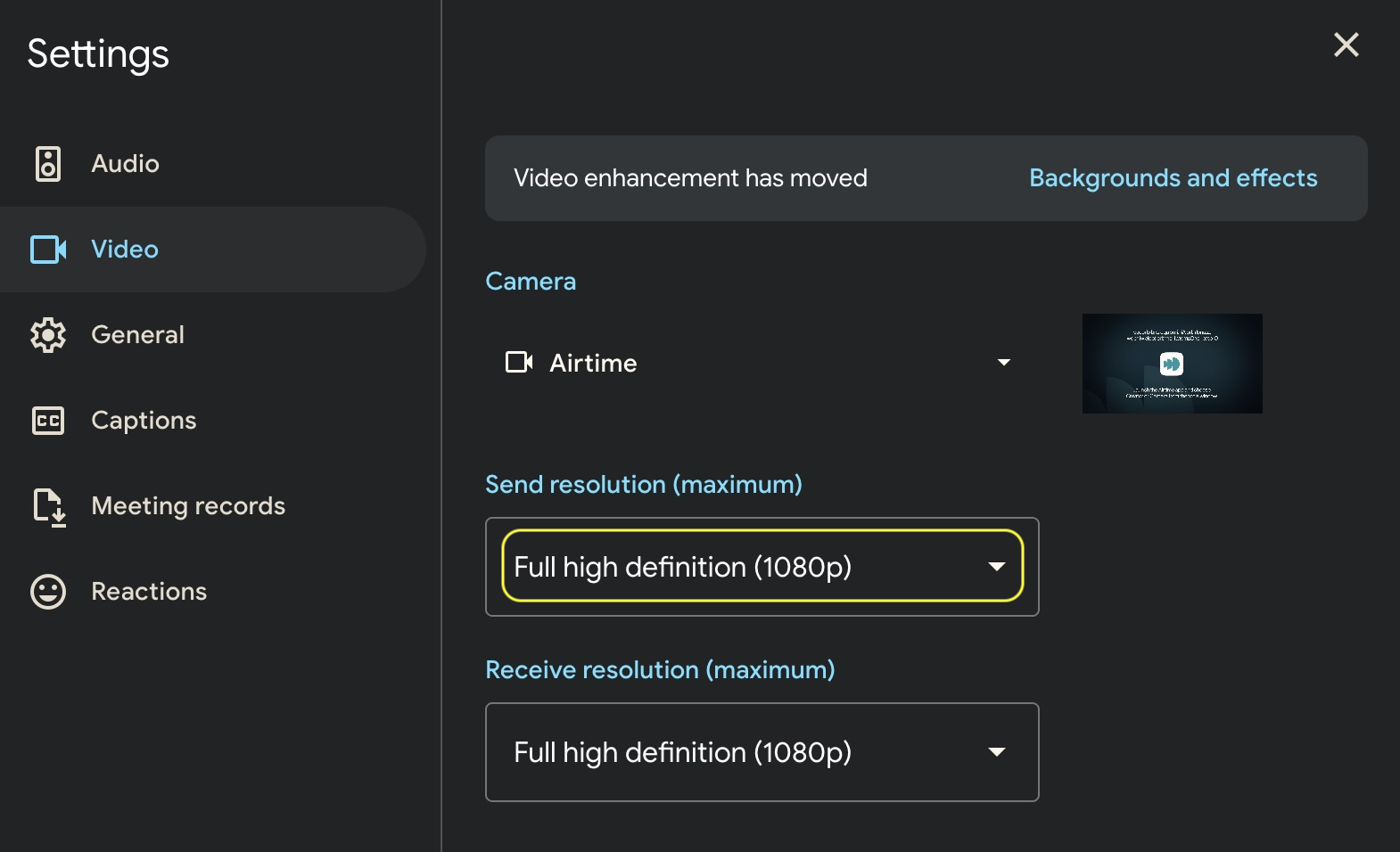The height and width of the screenshot is (852, 1400).
Task: Switch to the Meeting records label tab
Action: 188,506
